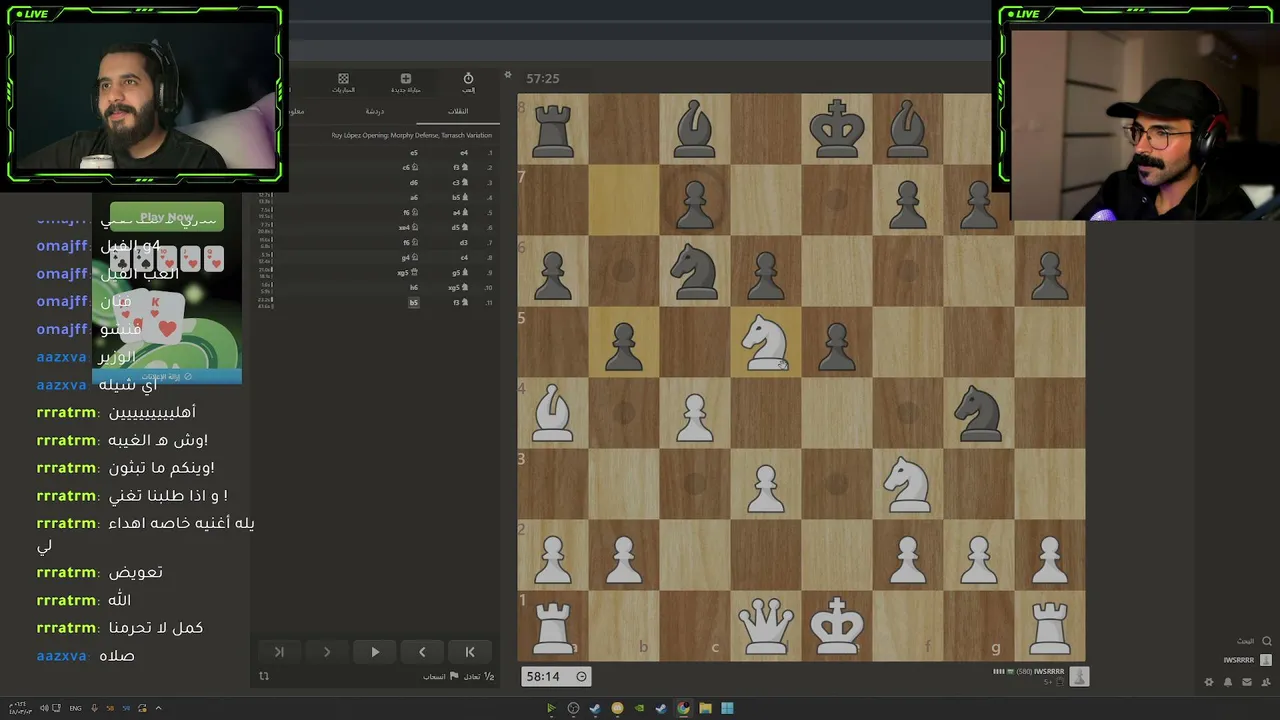Click the Ruy López opening name
1280x720 pixels.
tap(412, 135)
